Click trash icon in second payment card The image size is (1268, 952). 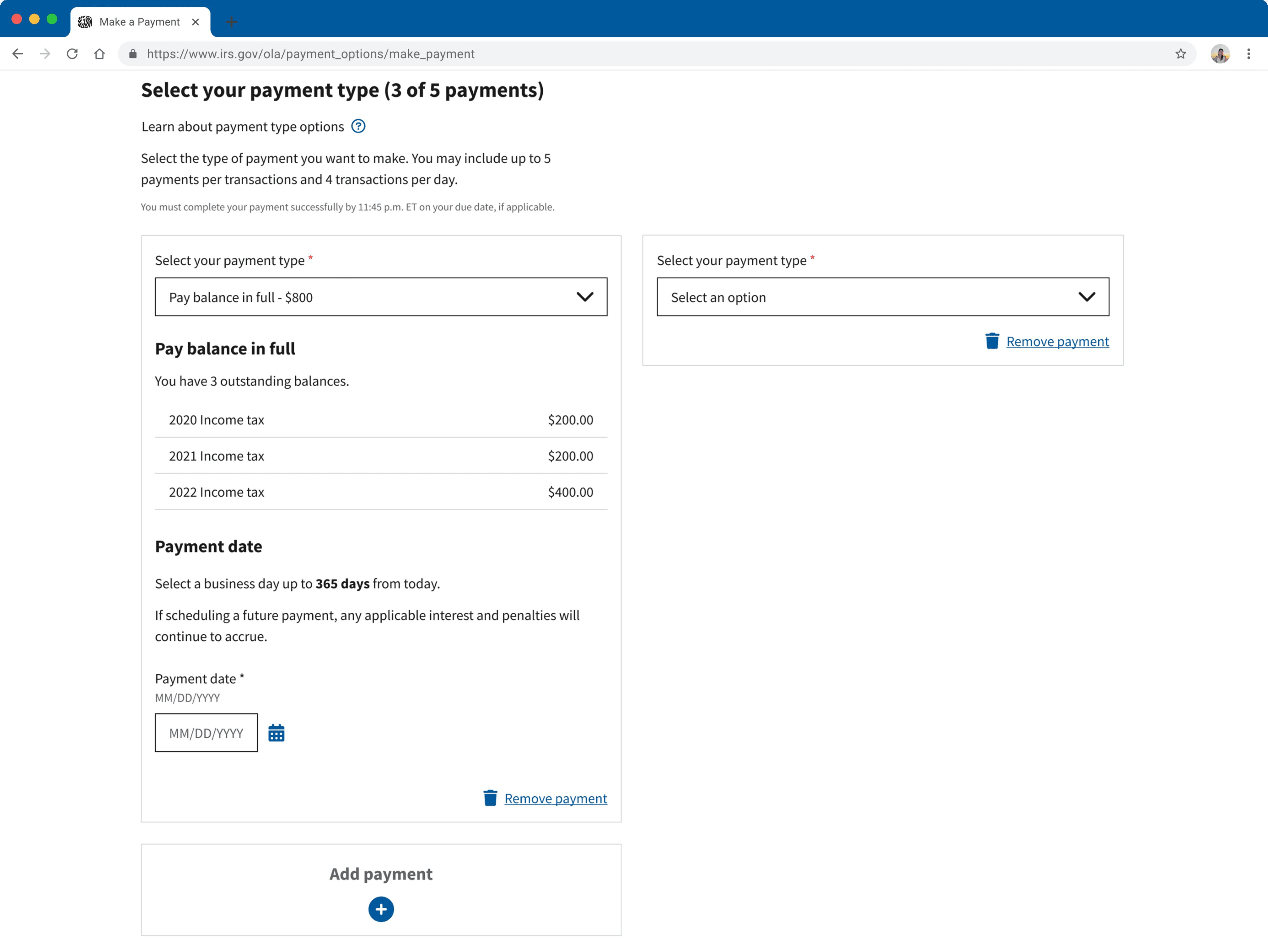[x=992, y=341]
